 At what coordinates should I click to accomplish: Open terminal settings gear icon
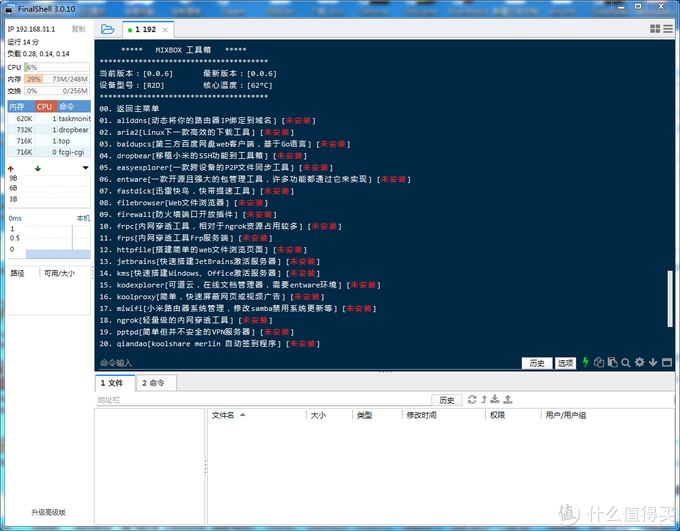(638, 363)
